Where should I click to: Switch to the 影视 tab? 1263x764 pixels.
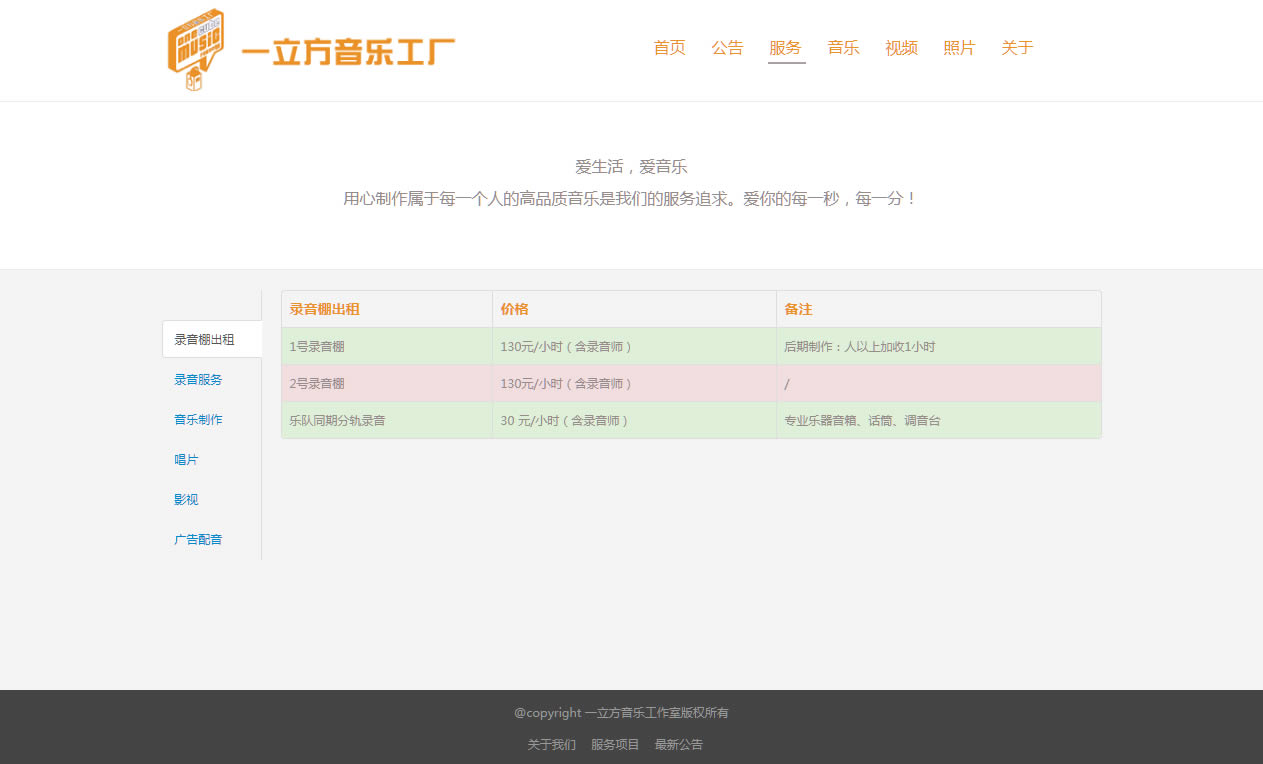coord(186,500)
